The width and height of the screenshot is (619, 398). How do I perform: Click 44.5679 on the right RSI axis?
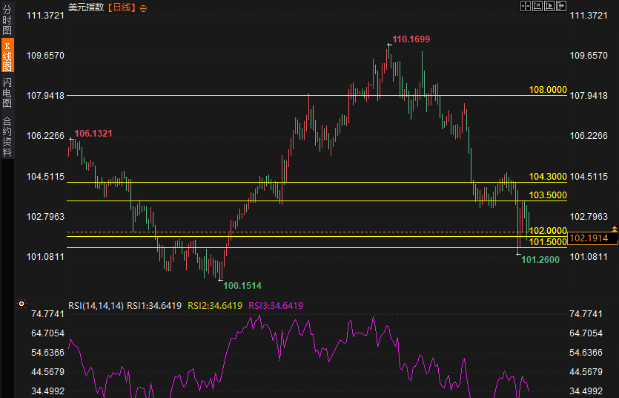pos(586,372)
